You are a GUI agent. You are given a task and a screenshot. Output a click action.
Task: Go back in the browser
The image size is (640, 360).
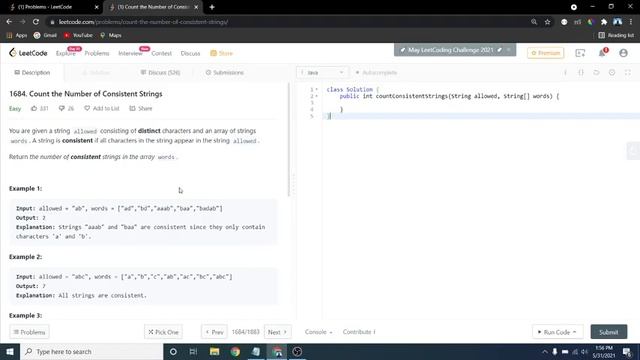[x=9, y=22]
